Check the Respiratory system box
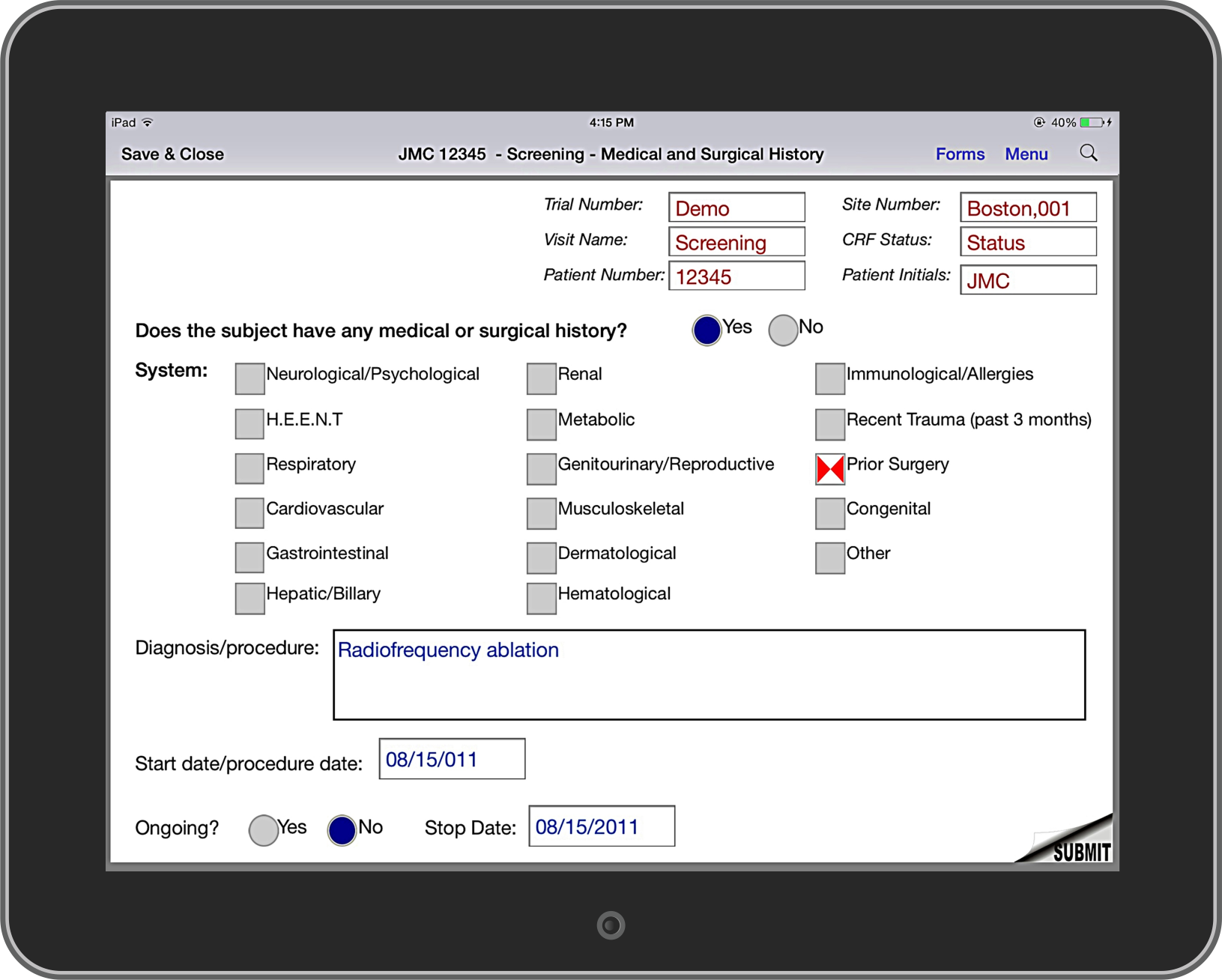The image size is (1222, 980). [x=249, y=468]
